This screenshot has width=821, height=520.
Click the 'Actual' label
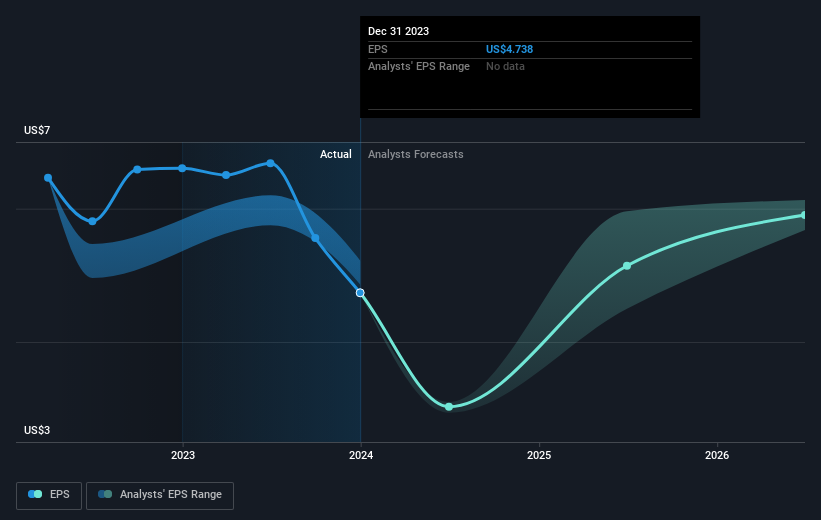pyautogui.click(x=336, y=154)
